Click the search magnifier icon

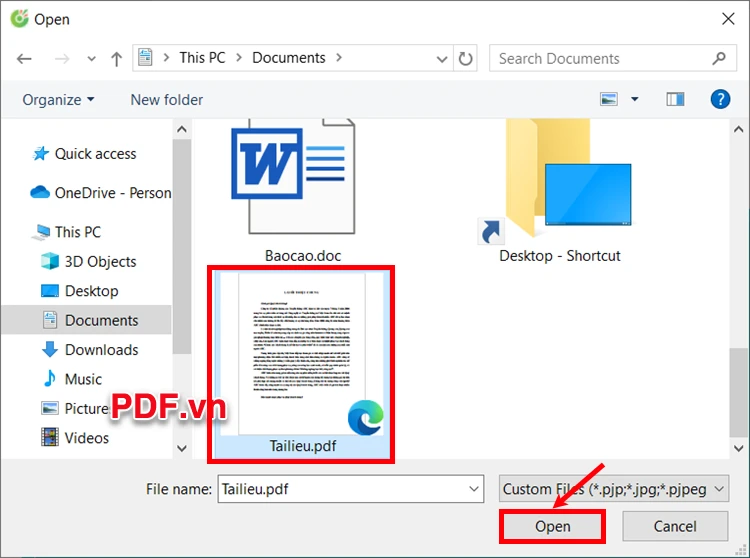tap(718, 58)
